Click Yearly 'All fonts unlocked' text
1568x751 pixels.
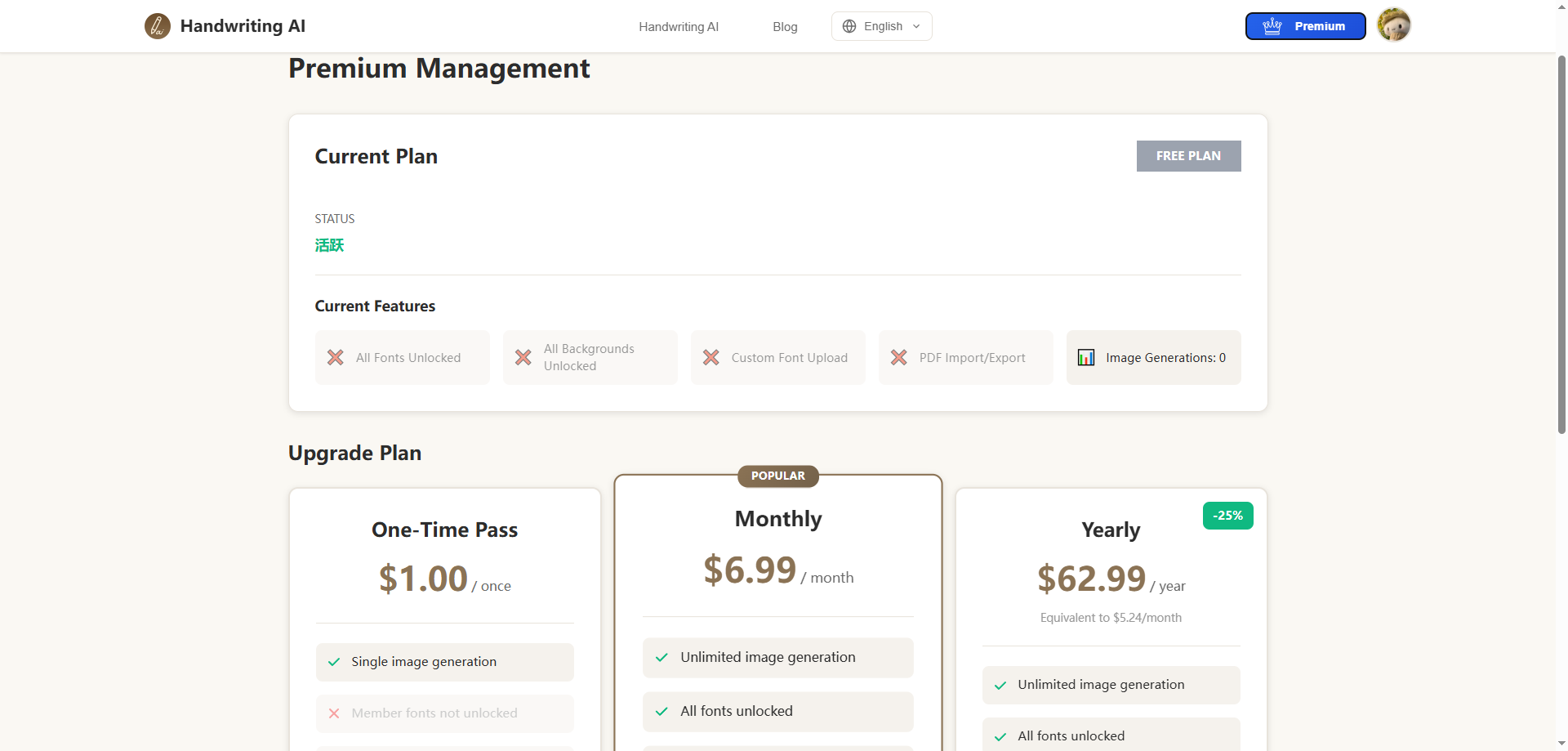click(x=1071, y=736)
